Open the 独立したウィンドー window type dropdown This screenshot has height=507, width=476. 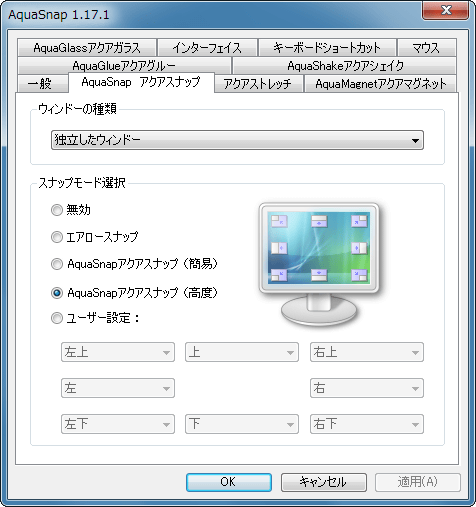click(x=237, y=140)
